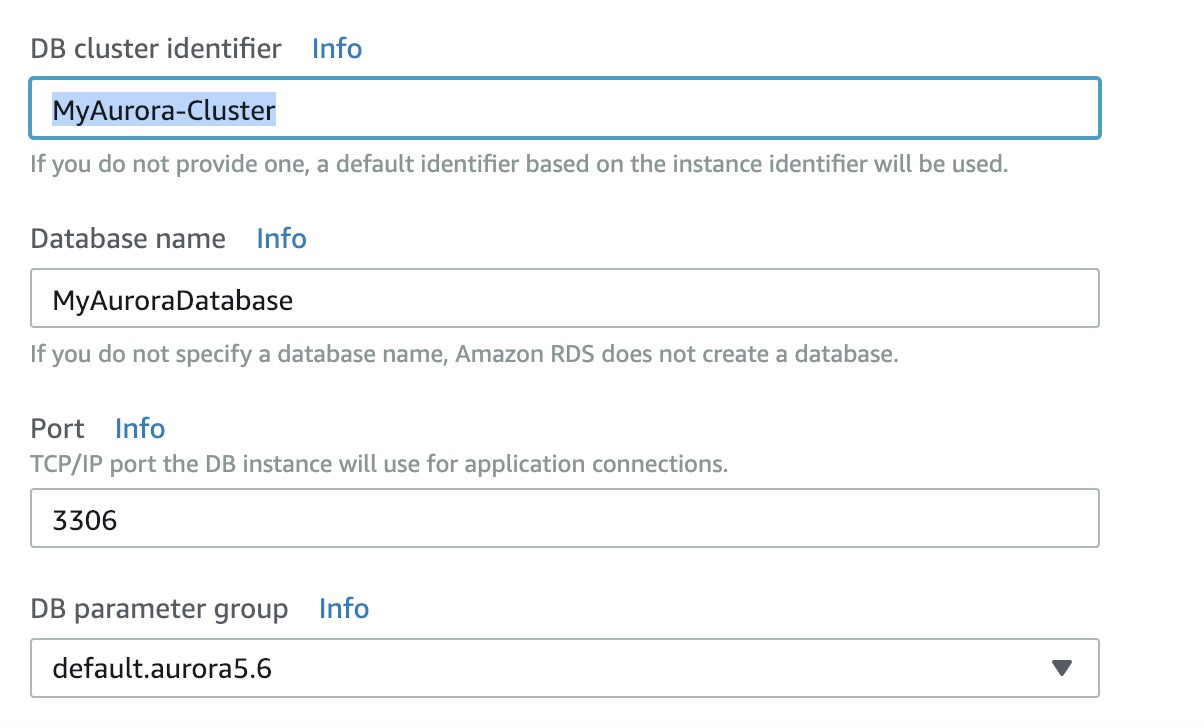Screen dimensions: 1204x728
Task: Click the selected default.aurora5.6 value
Action: (162, 668)
